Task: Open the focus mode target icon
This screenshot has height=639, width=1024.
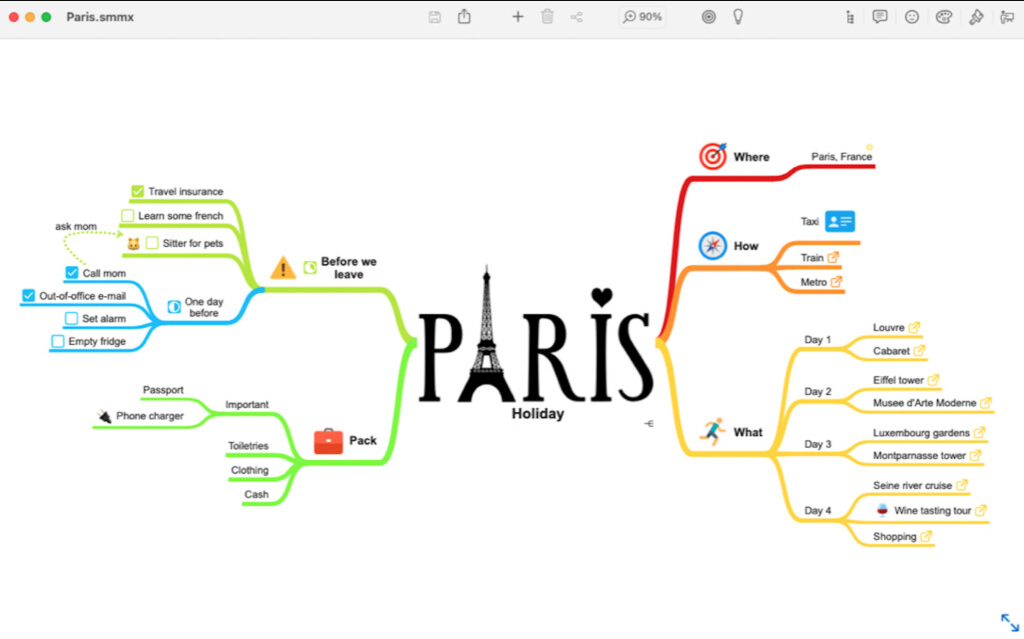Action: click(708, 17)
